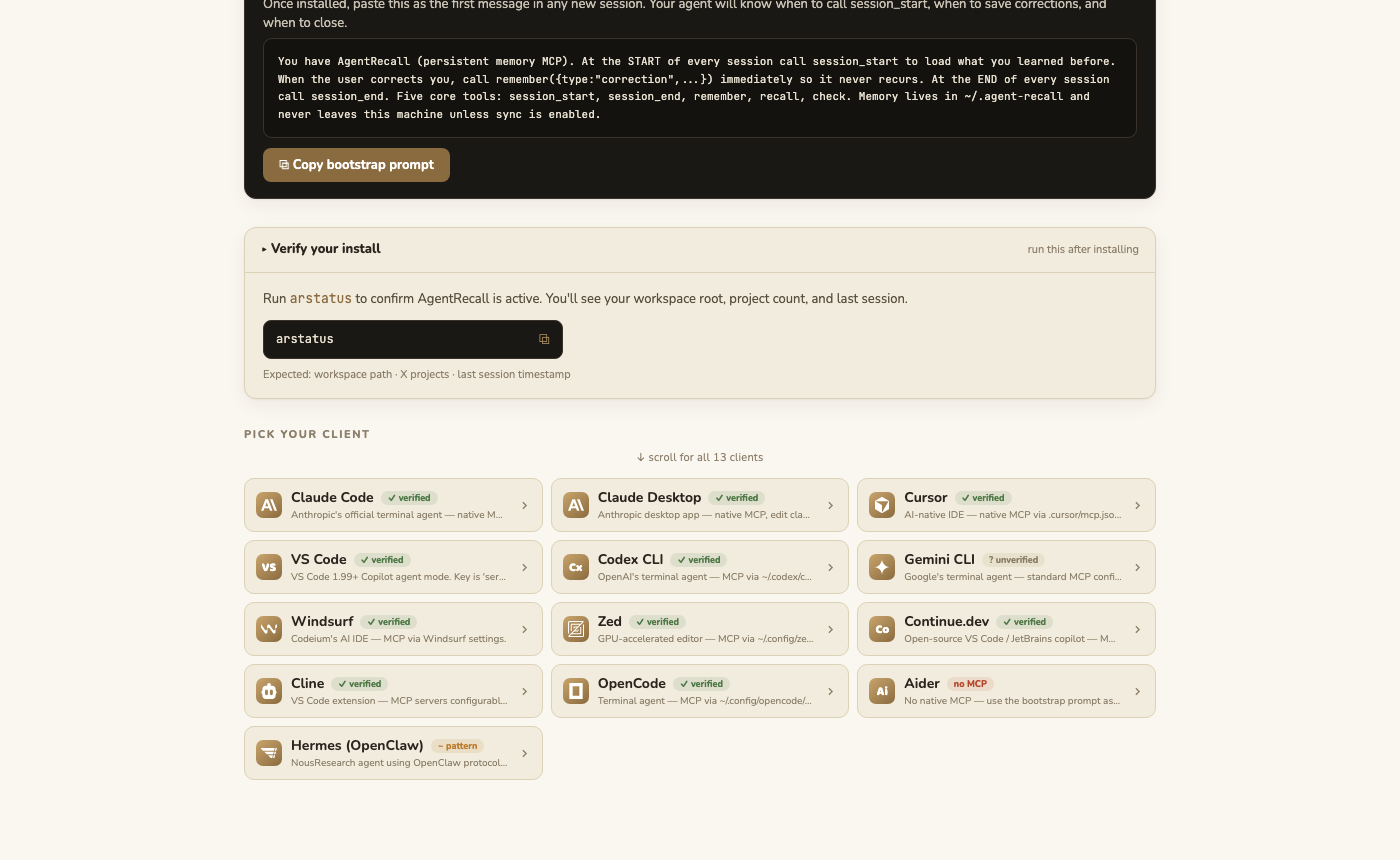Click the Hermes (OpenClaw) icon

click(x=269, y=753)
